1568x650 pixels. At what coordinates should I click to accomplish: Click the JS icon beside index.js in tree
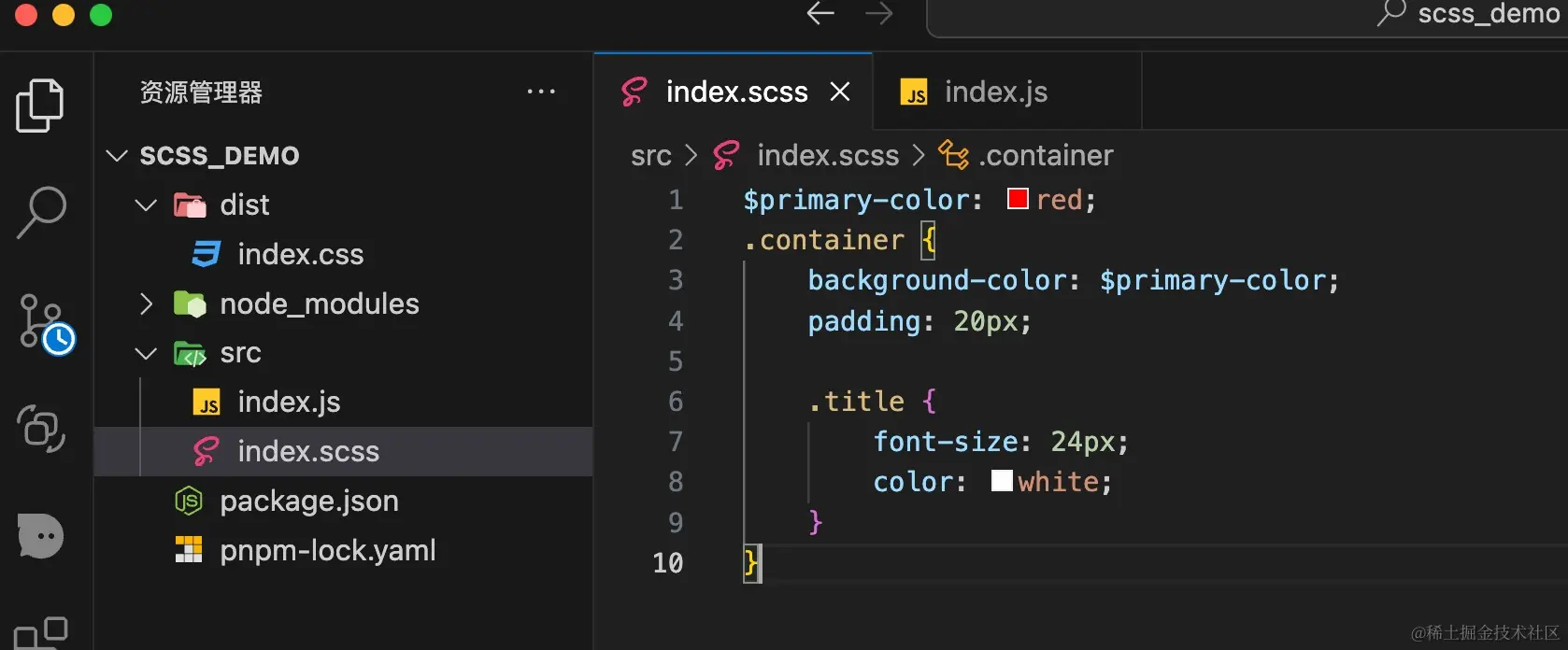point(207,403)
